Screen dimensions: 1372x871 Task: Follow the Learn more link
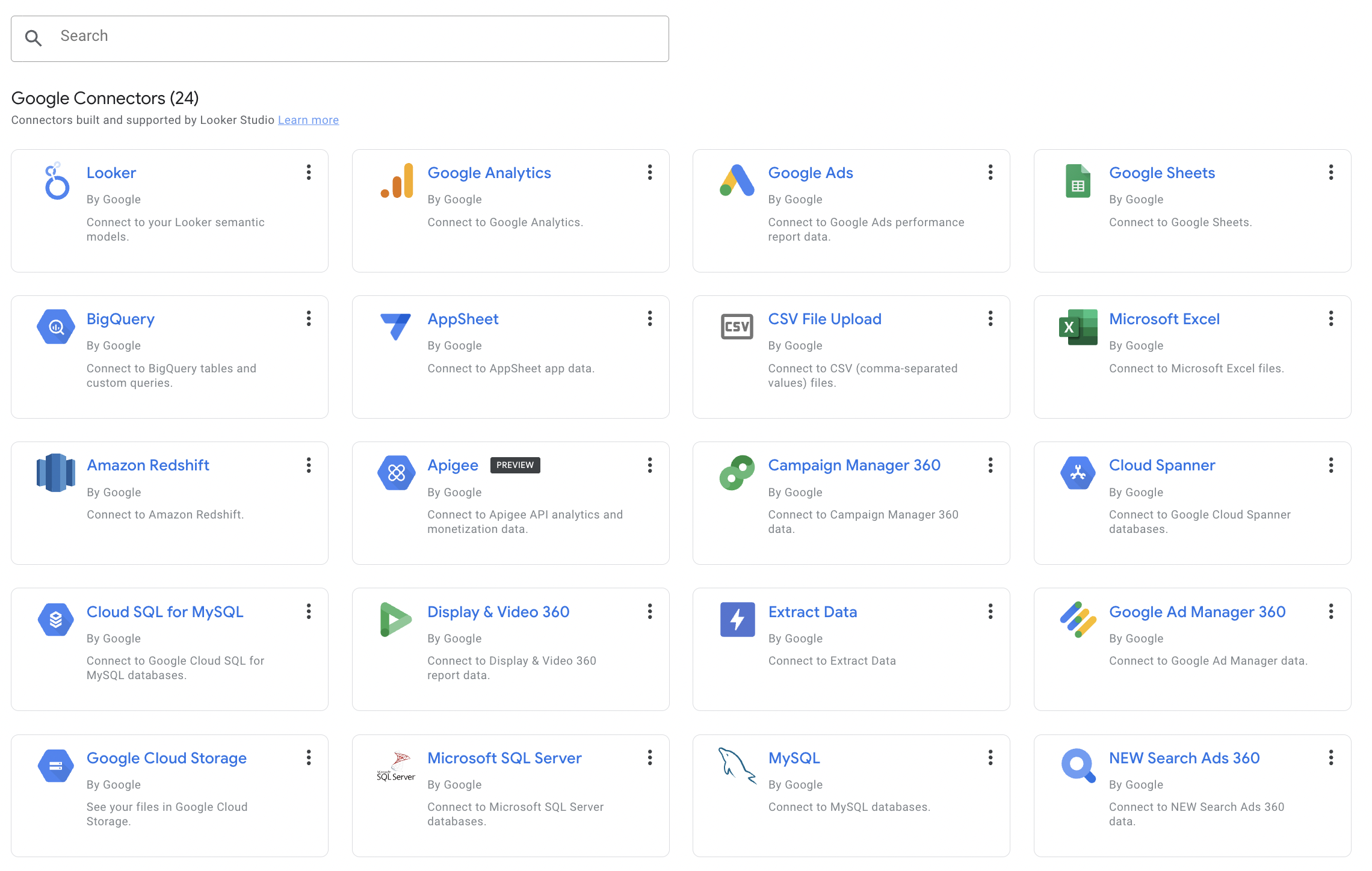click(x=308, y=120)
